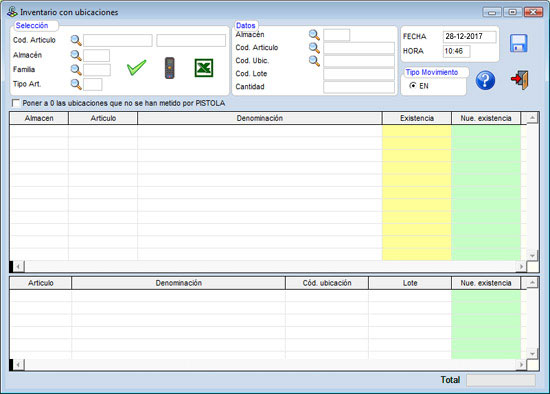Open the Tipo Art. lookup magnifier
Viewport: 550px width, 394px height.
76,84
